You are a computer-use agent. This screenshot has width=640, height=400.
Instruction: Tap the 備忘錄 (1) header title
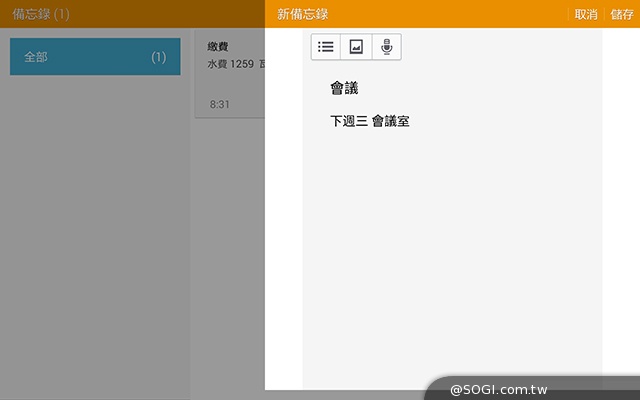(x=41, y=14)
